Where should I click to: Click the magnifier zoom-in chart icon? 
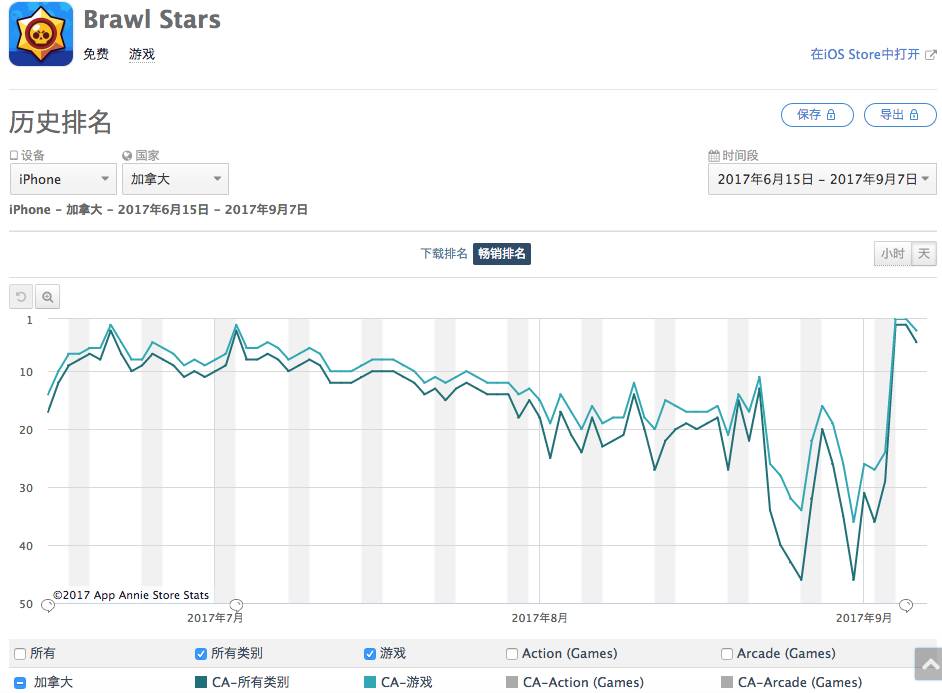tap(47, 297)
